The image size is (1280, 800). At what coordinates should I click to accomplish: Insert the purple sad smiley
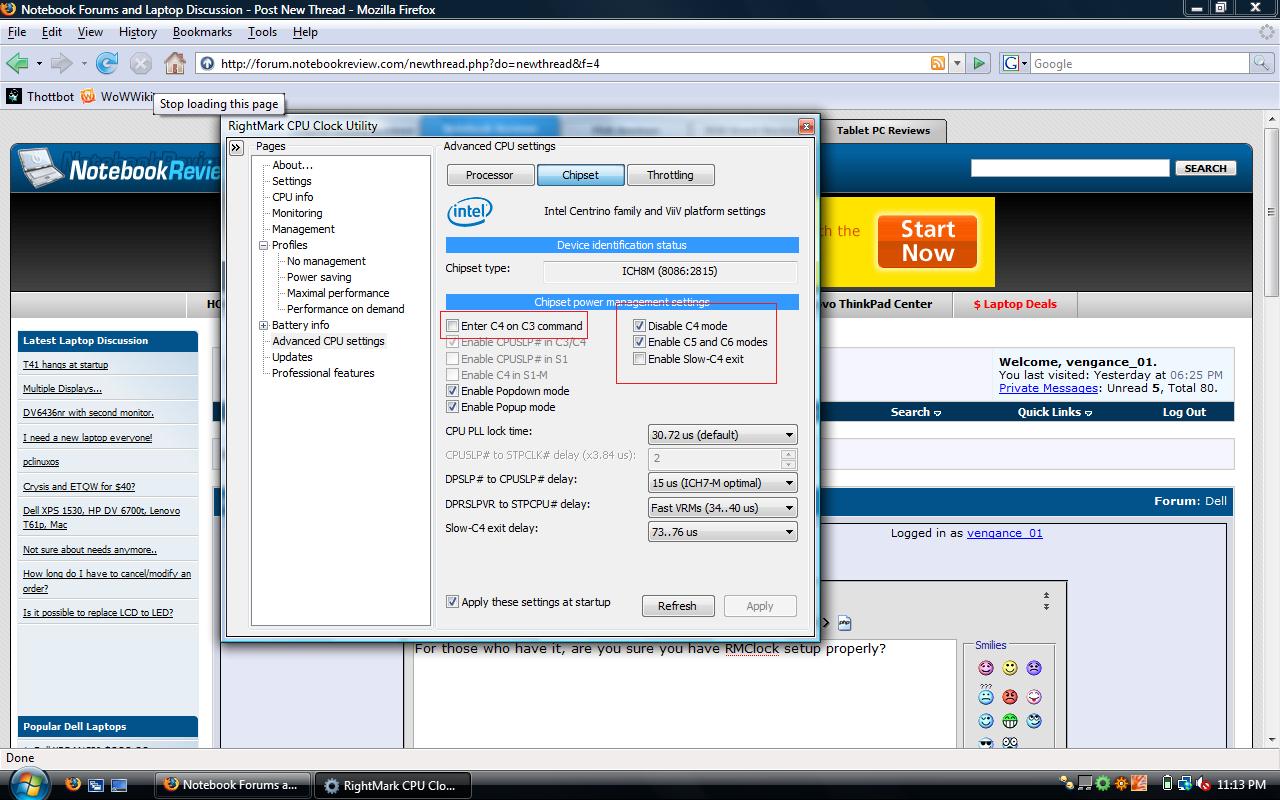click(1034, 668)
